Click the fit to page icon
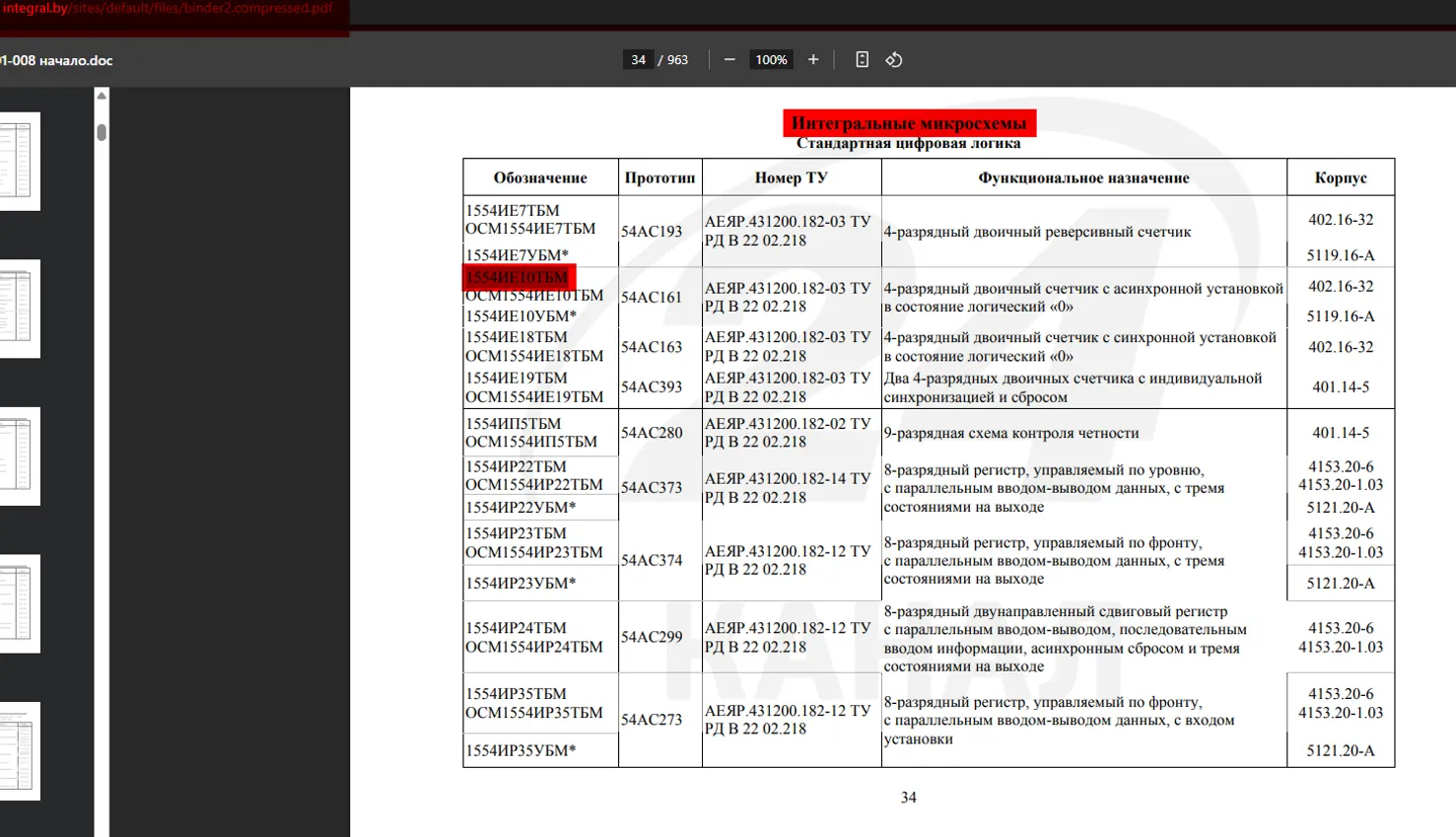The image size is (1456, 837). coord(862,60)
